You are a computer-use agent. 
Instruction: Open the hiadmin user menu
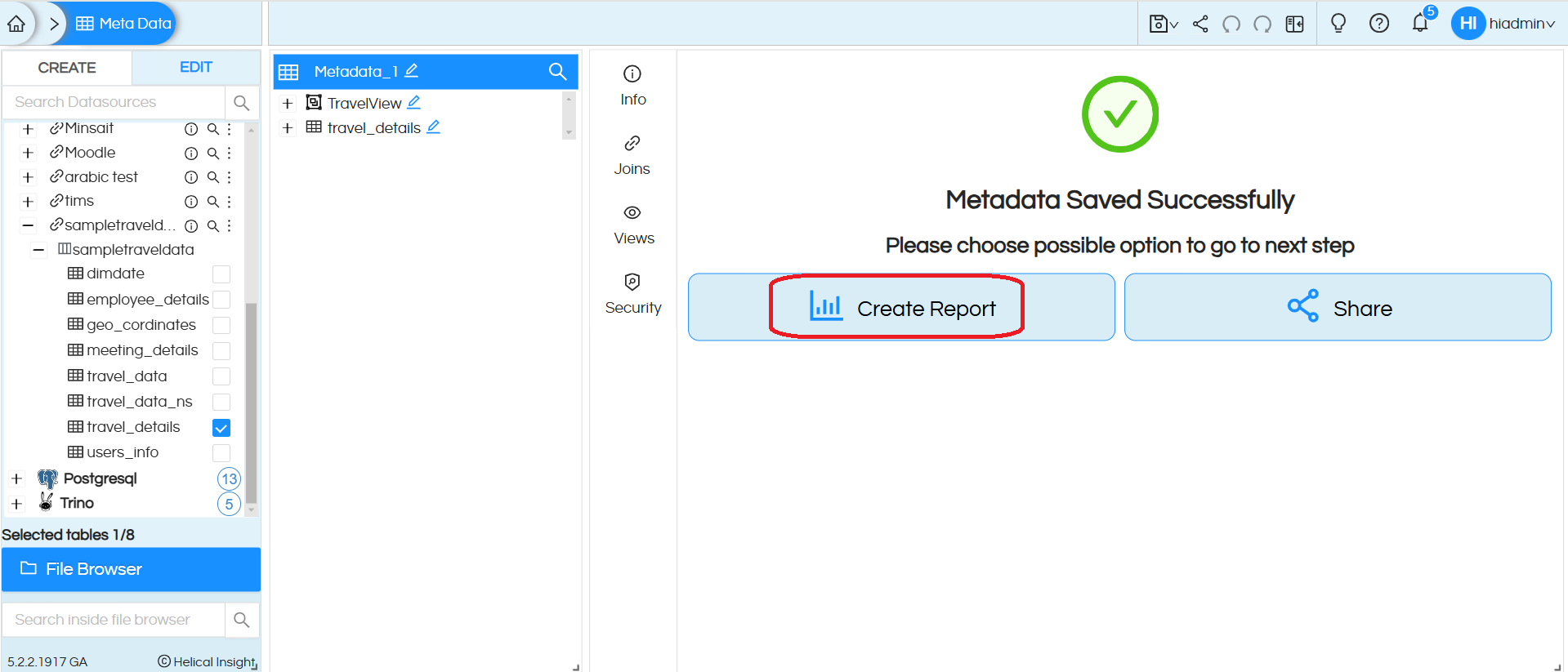pos(1503,24)
